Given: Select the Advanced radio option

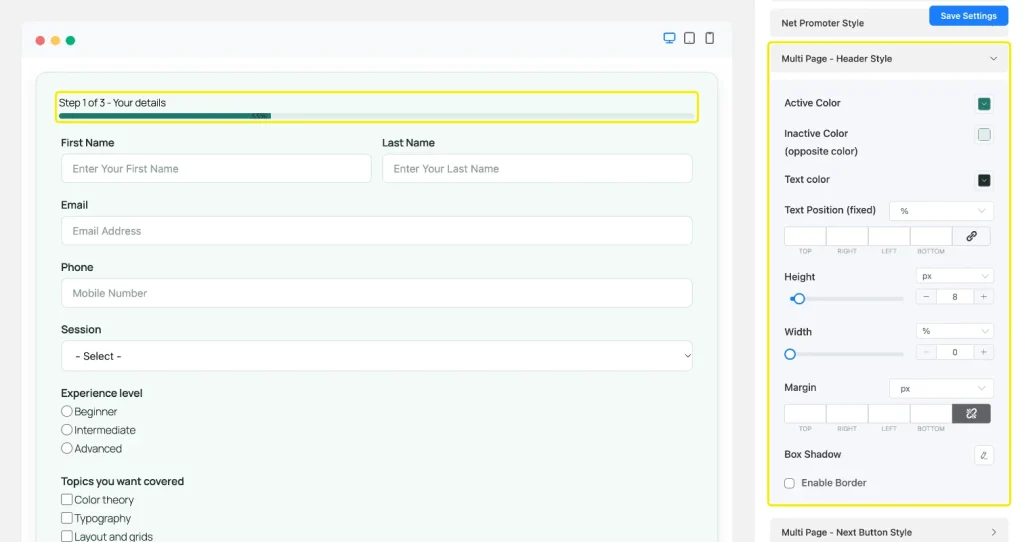Looking at the screenshot, I should 67,448.
